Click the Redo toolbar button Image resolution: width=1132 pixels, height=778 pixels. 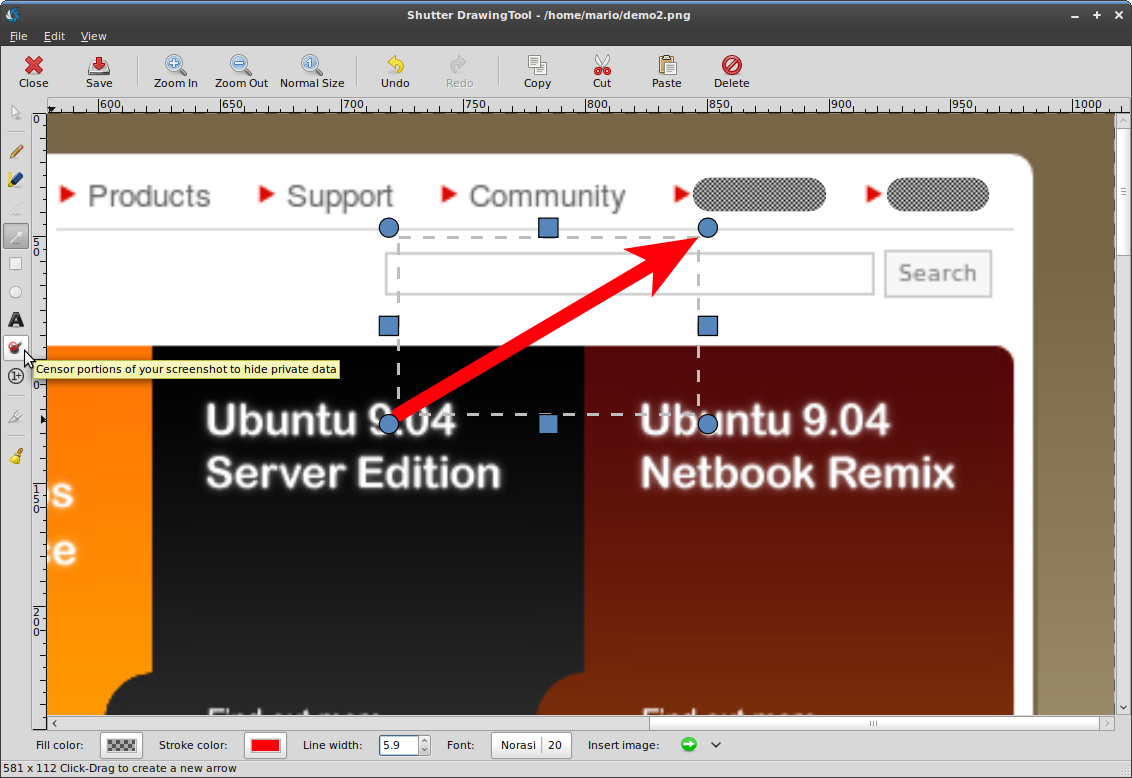459,72
